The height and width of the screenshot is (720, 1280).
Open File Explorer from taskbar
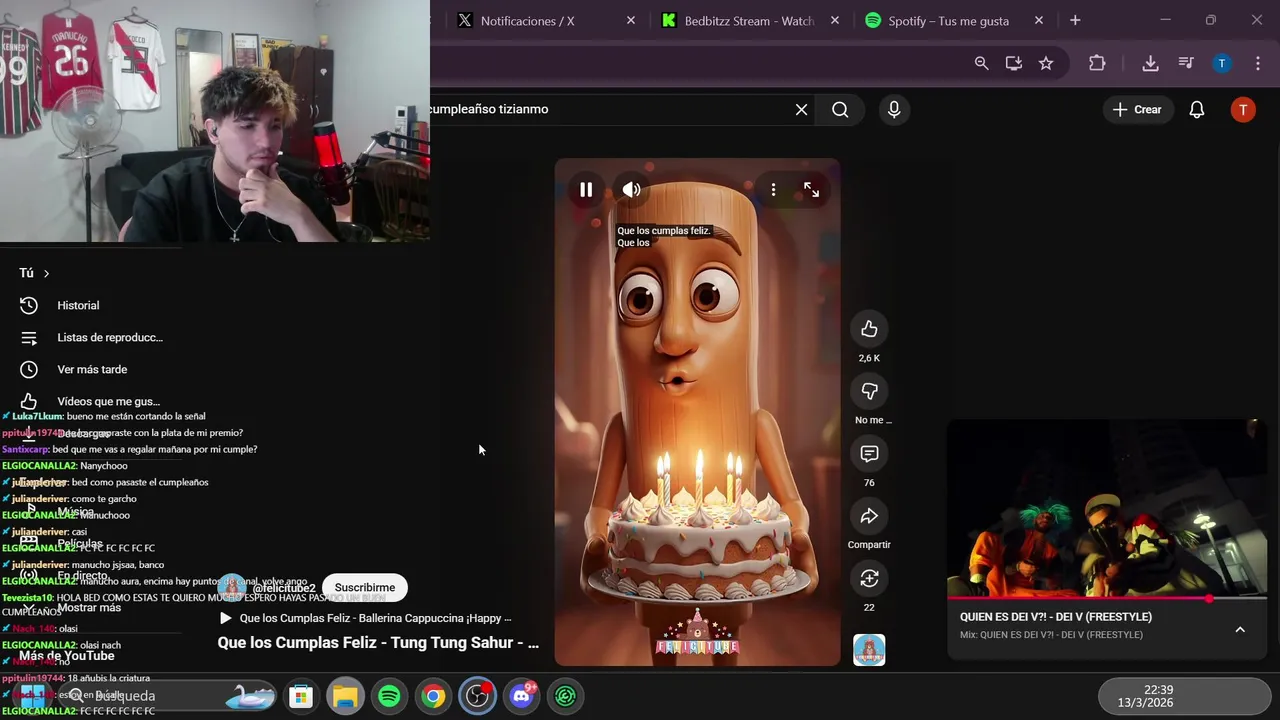[345, 696]
